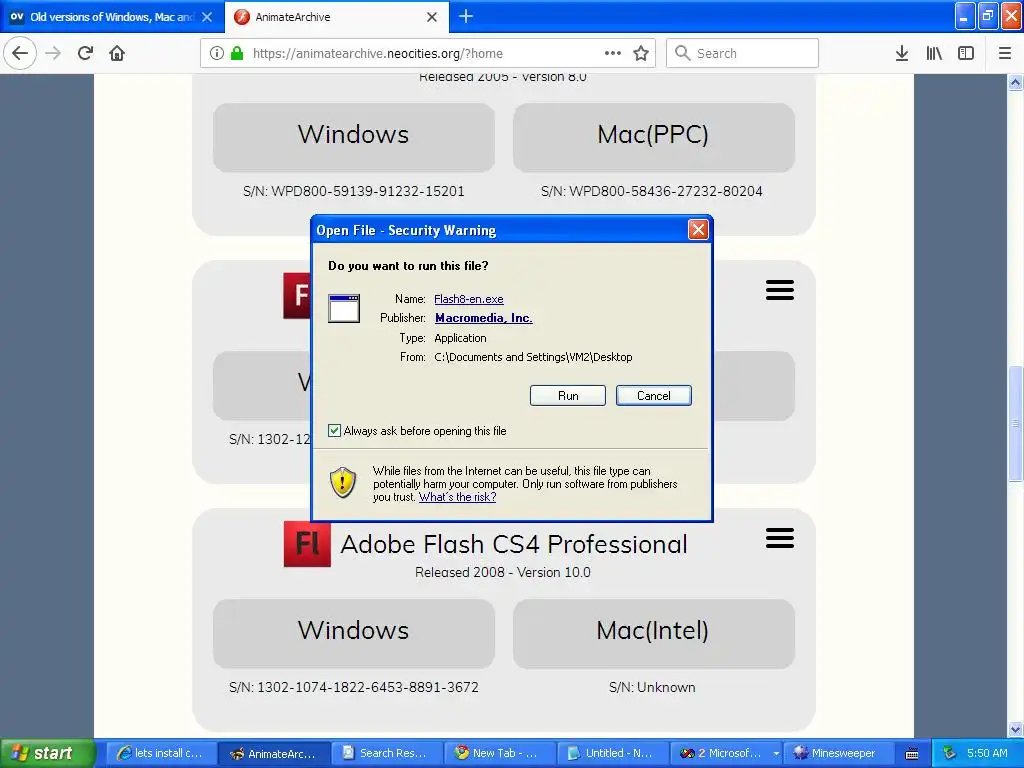This screenshot has height=768, width=1024.
Task: Focus the Firefox Search box
Action: (x=743, y=54)
